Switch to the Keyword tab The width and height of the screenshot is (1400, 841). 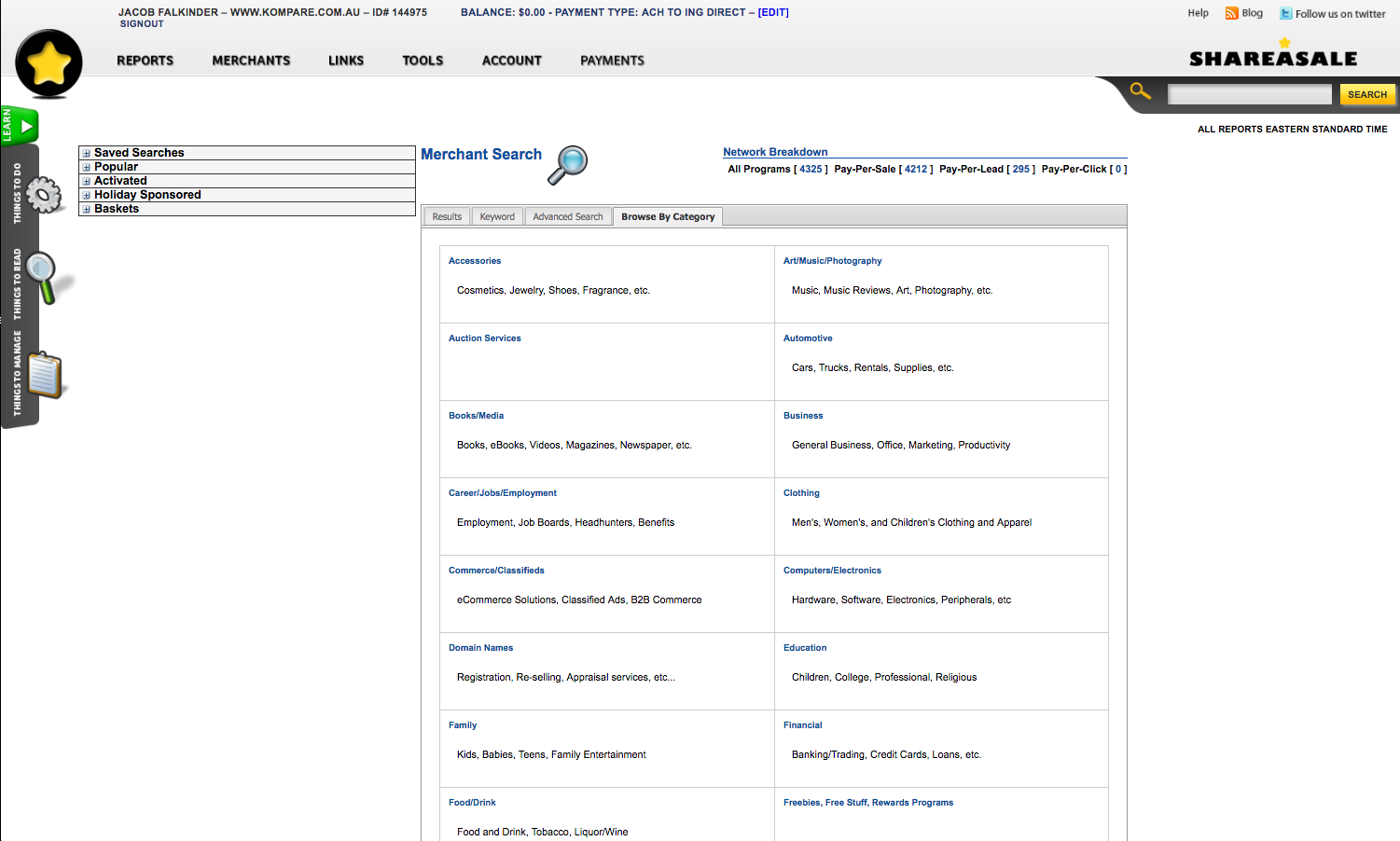497,217
